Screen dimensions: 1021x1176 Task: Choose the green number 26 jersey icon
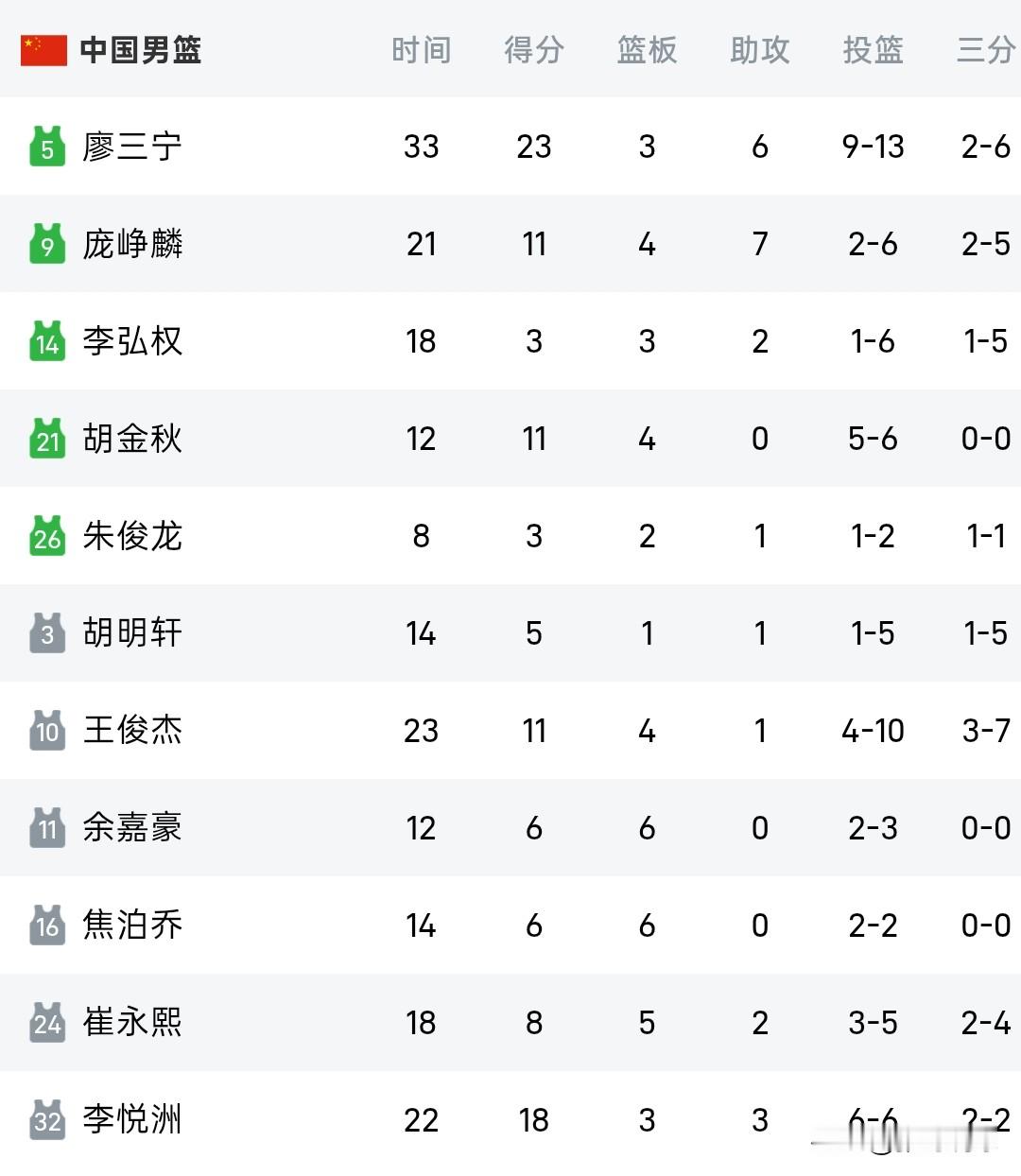click(x=47, y=536)
